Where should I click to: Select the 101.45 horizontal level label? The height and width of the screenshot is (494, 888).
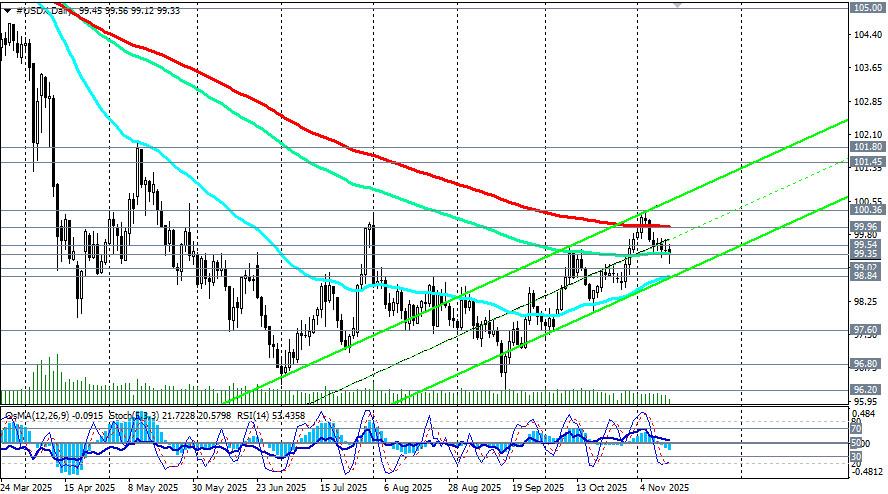pos(866,162)
